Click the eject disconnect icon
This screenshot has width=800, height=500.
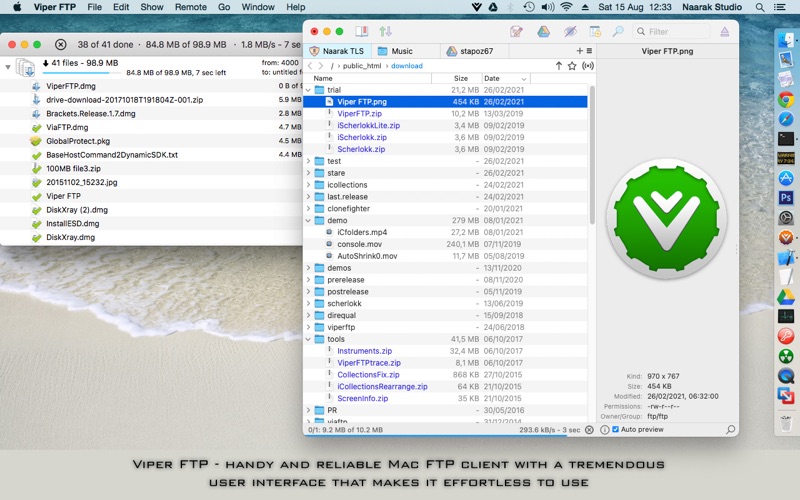click(x=724, y=32)
